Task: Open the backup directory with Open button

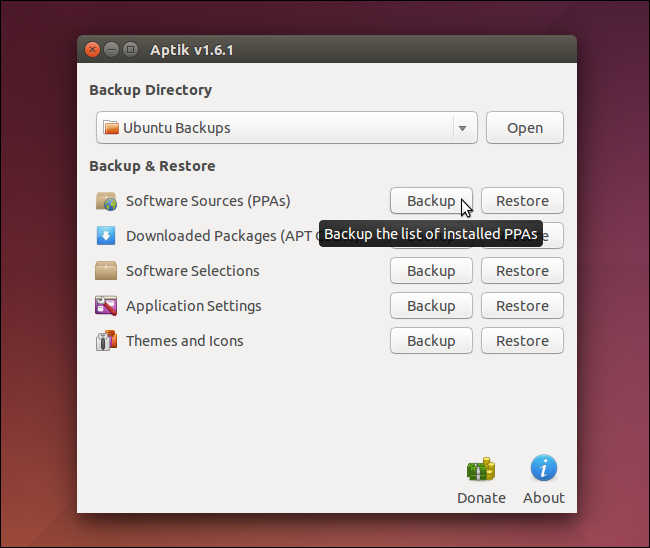Action: pyautogui.click(x=525, y=128)
